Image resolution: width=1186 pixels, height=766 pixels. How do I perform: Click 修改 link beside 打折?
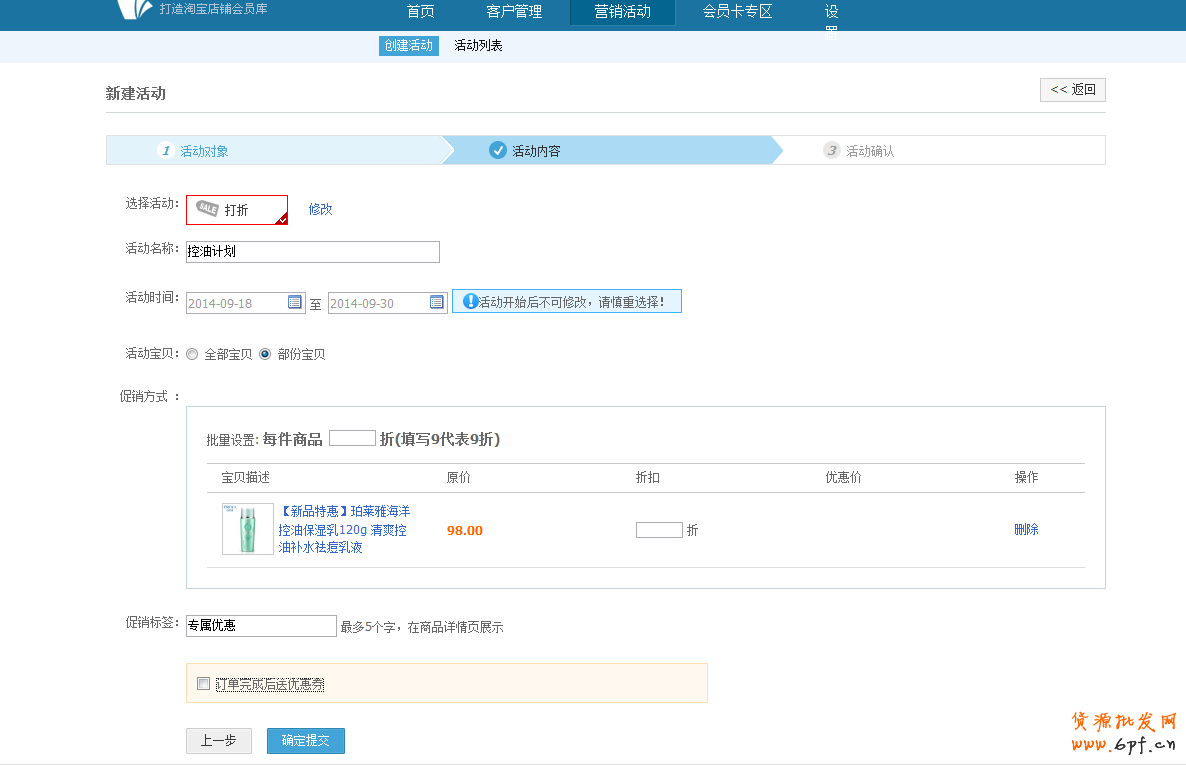pos(320,209)
